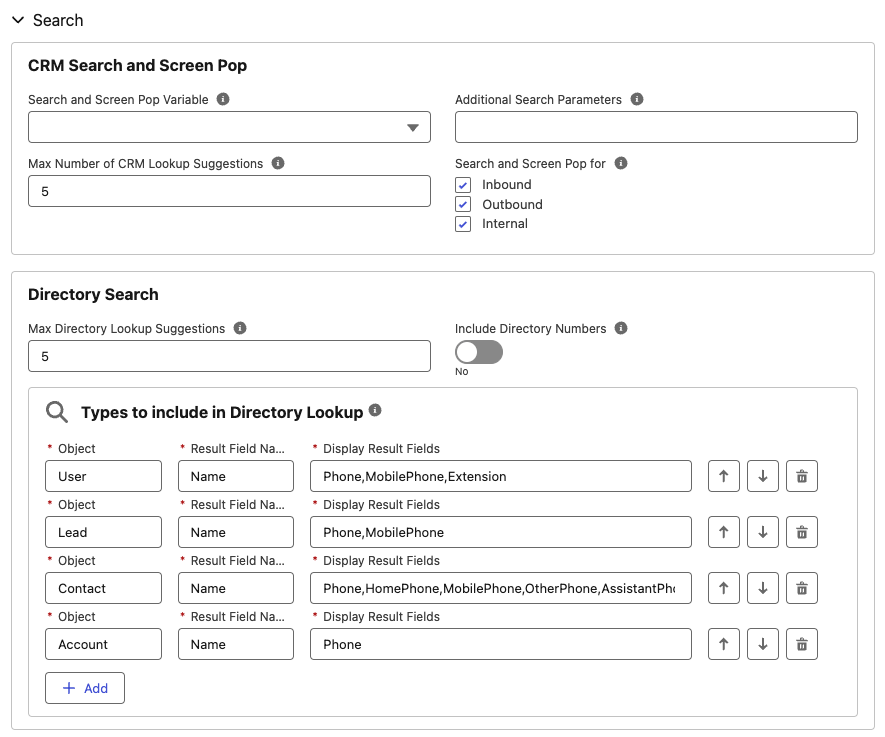The height and width of the screenshot is (737, 885).
Task: Click the User object field
Action: pos(103,476)
